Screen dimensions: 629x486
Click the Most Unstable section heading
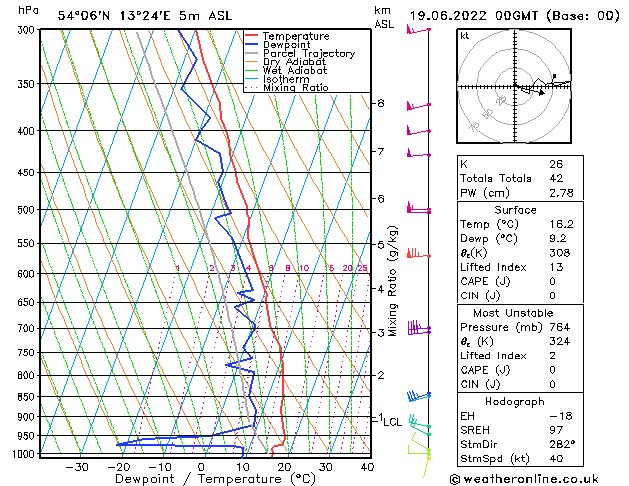coord(513,313)
